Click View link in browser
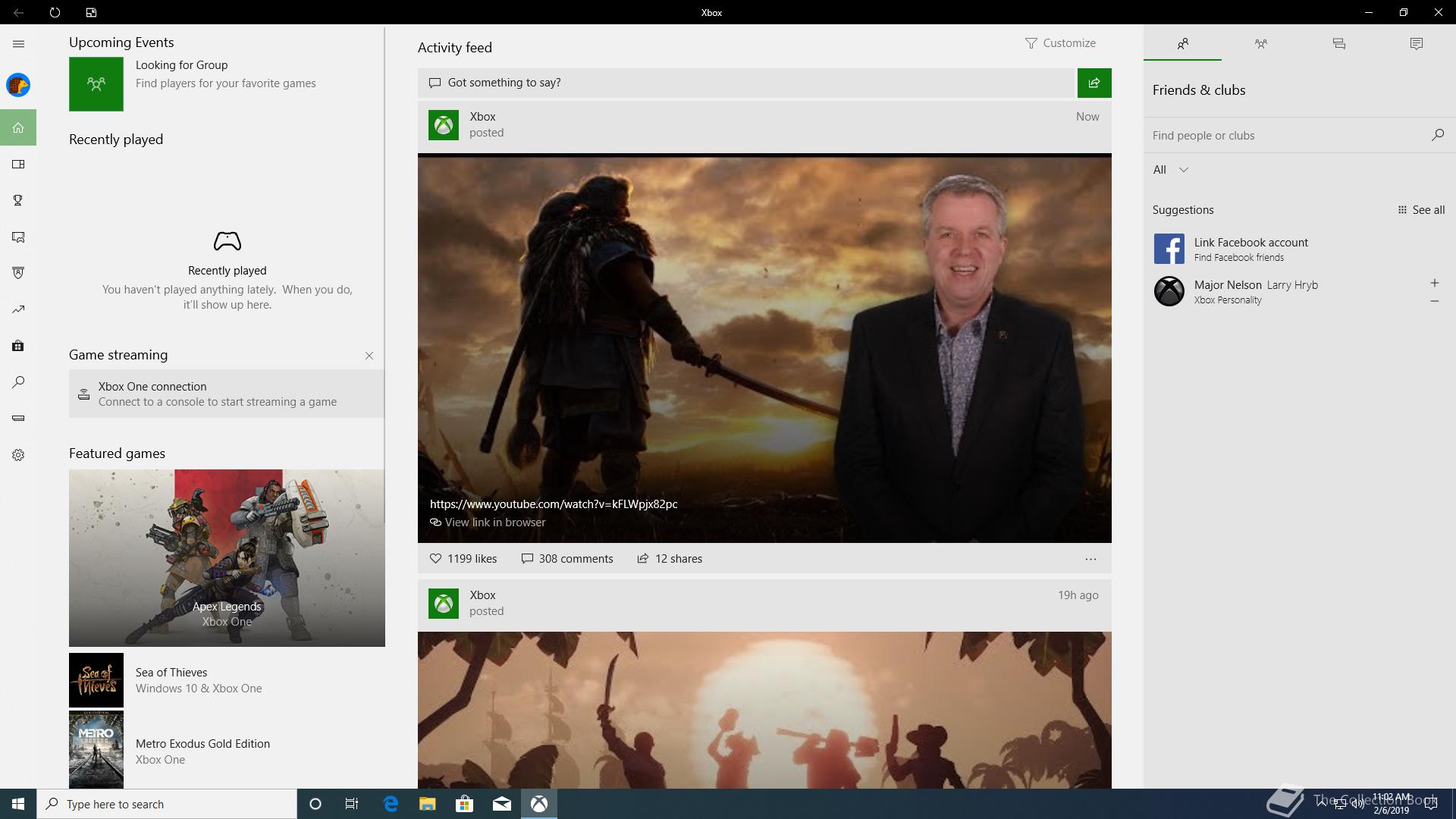 [488, 522]
